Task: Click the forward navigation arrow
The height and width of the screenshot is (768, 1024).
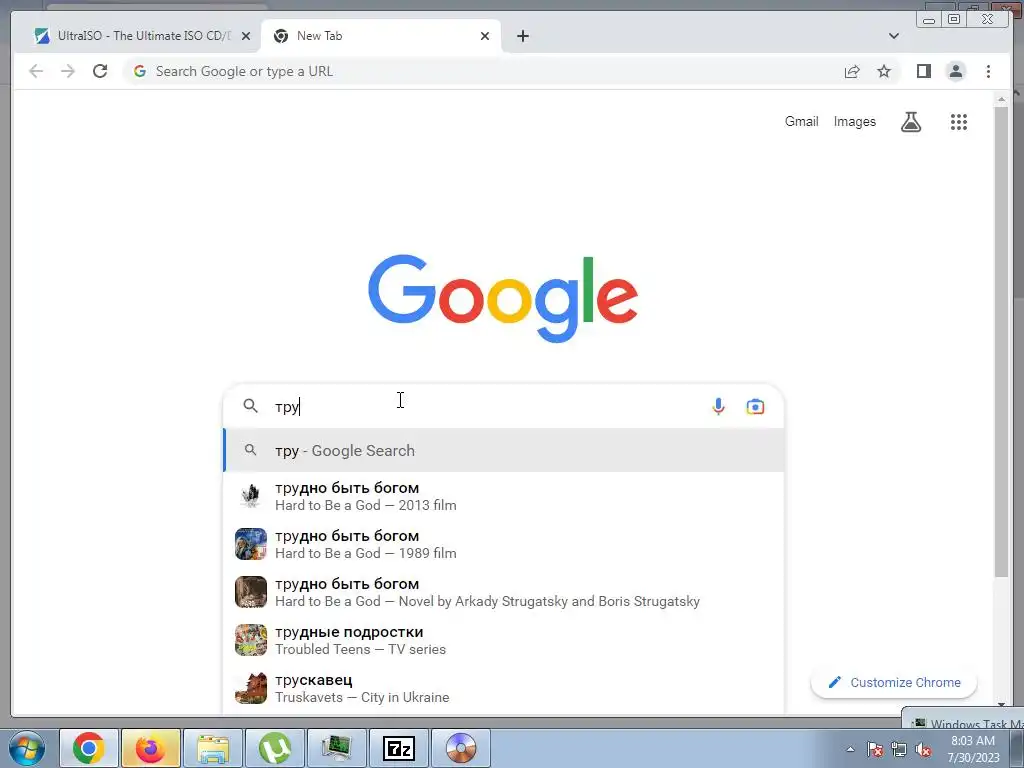Action: coord(68,71)
